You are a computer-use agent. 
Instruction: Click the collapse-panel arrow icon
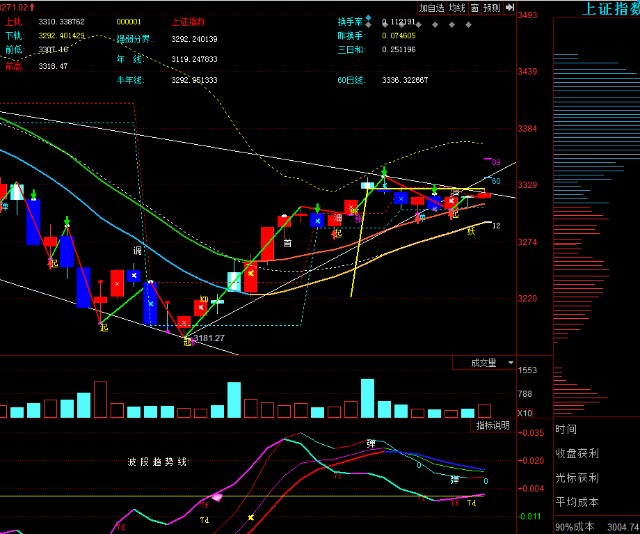coord(510,8)
